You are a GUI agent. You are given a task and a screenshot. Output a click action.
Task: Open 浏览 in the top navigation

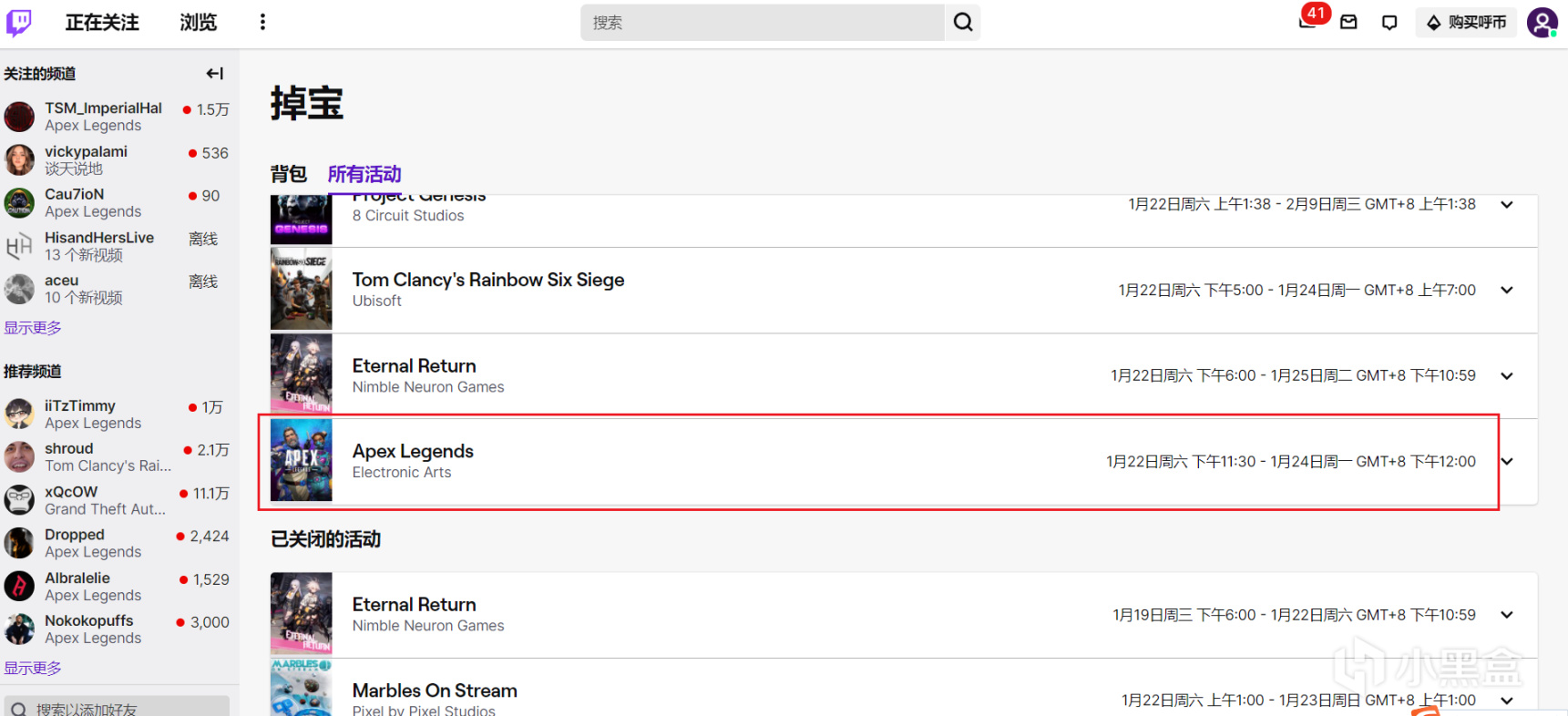(x=199, y=22)
